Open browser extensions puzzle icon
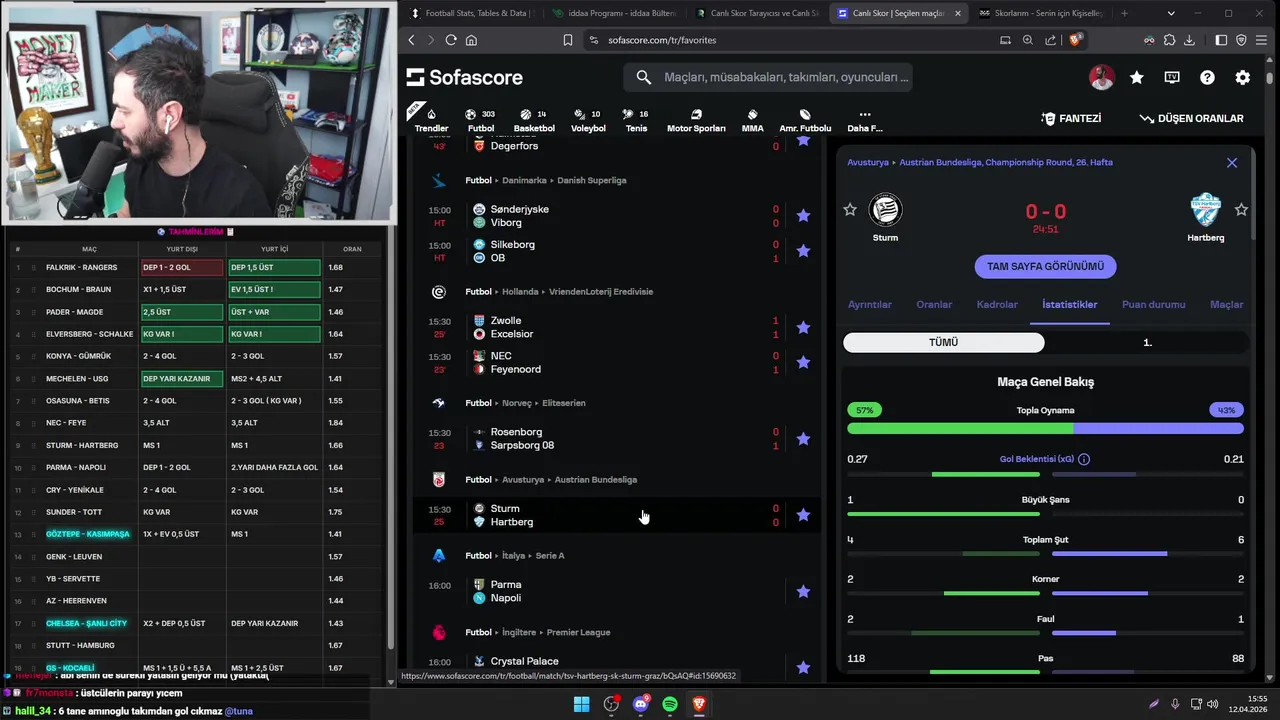The width and height of the screenshot is (1280, 720). [x=1169, y=40]
